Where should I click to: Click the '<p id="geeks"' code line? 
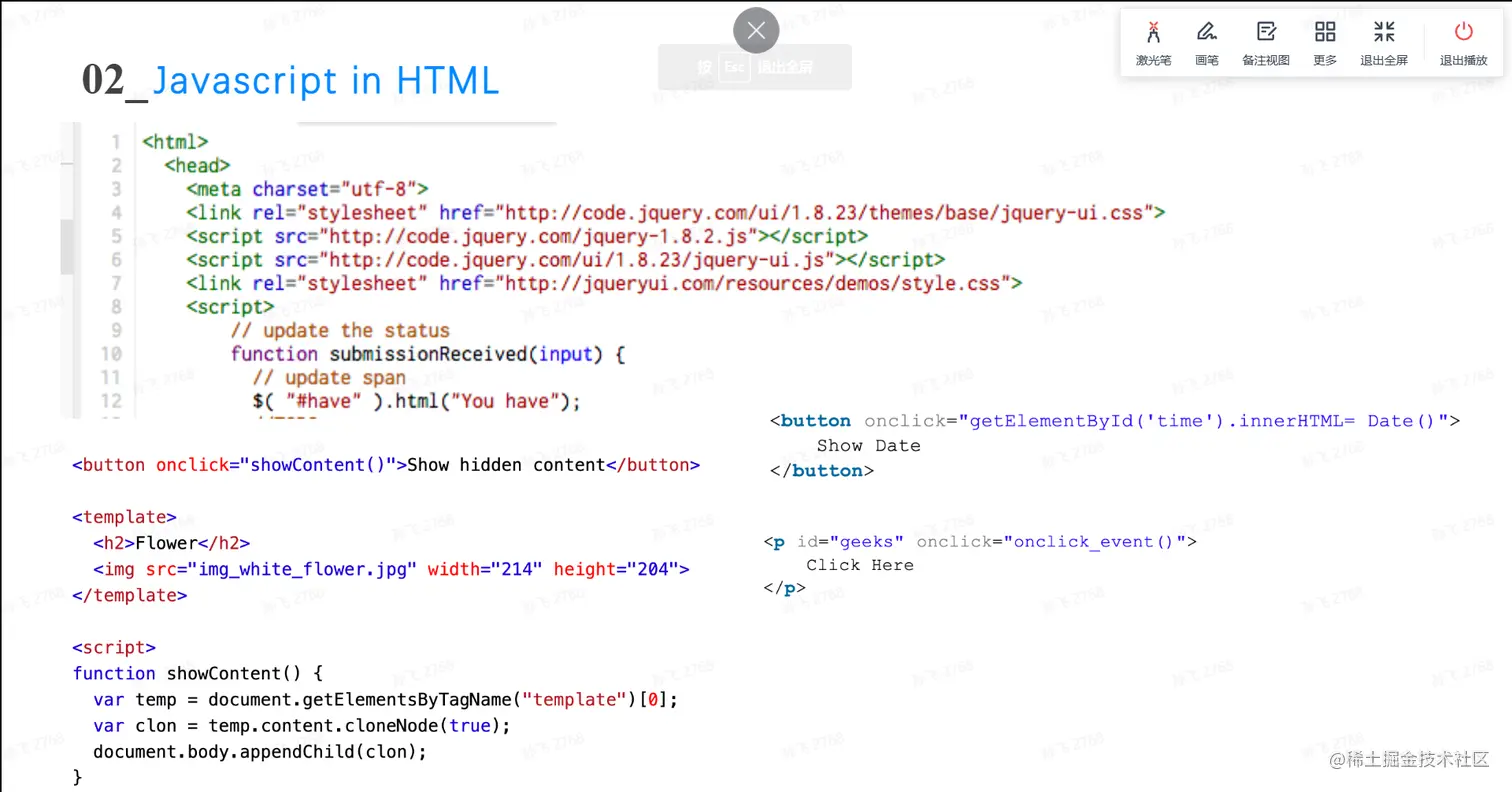point(980,542)
